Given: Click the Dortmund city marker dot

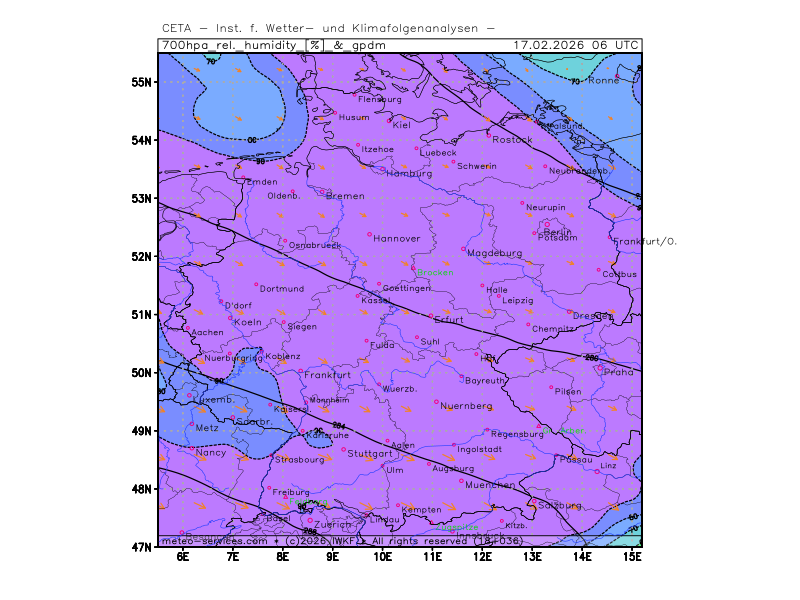Looking at the screenshot, I should click(255, 284).
